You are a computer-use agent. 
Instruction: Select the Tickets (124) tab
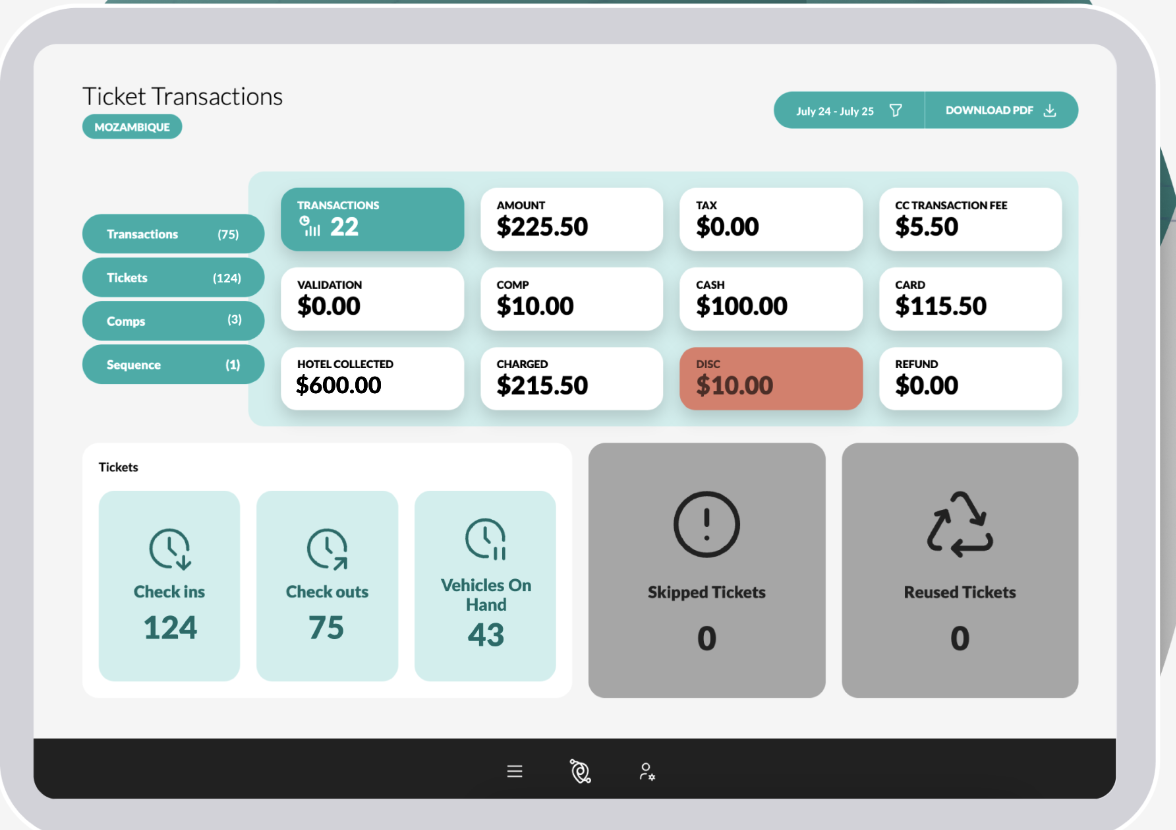173,277
